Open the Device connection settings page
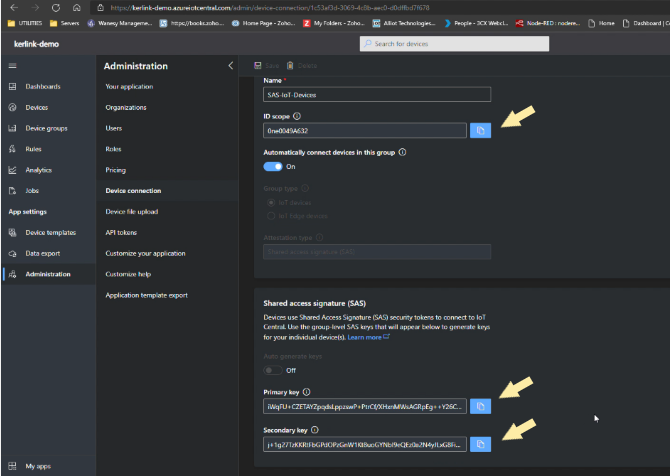Image resolution: width=670 pixels, height=476 pixels. tap(133, 191)
